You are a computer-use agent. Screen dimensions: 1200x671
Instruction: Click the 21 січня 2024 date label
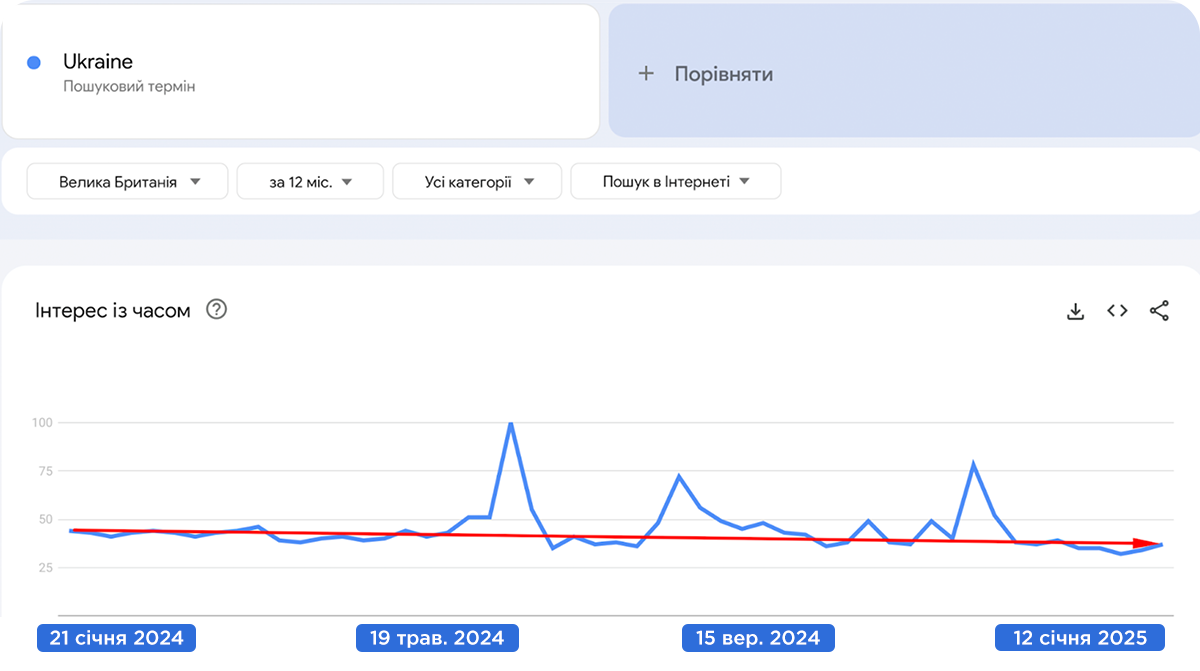pyautogui.click(x=116, y=638)
